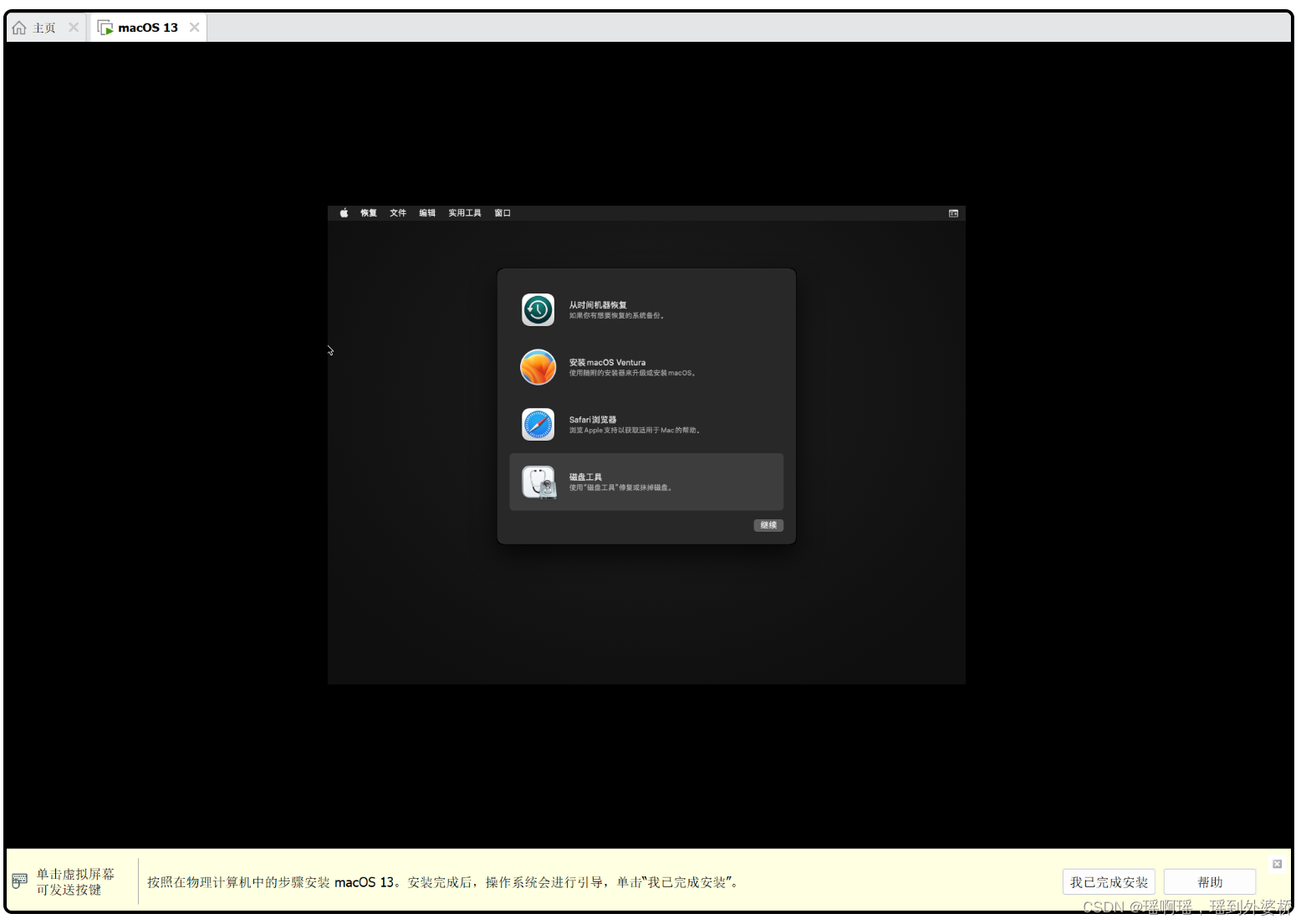Click the install instruction text mentioning macOS 13

[444, 882]
